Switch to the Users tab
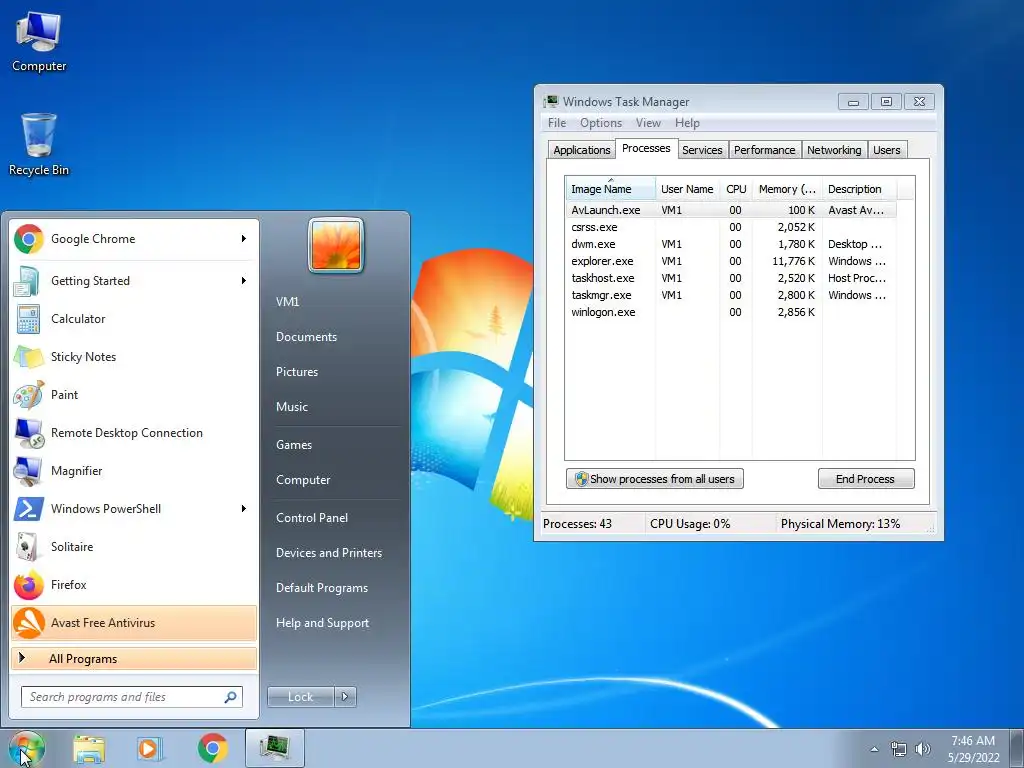 [887, 150]
